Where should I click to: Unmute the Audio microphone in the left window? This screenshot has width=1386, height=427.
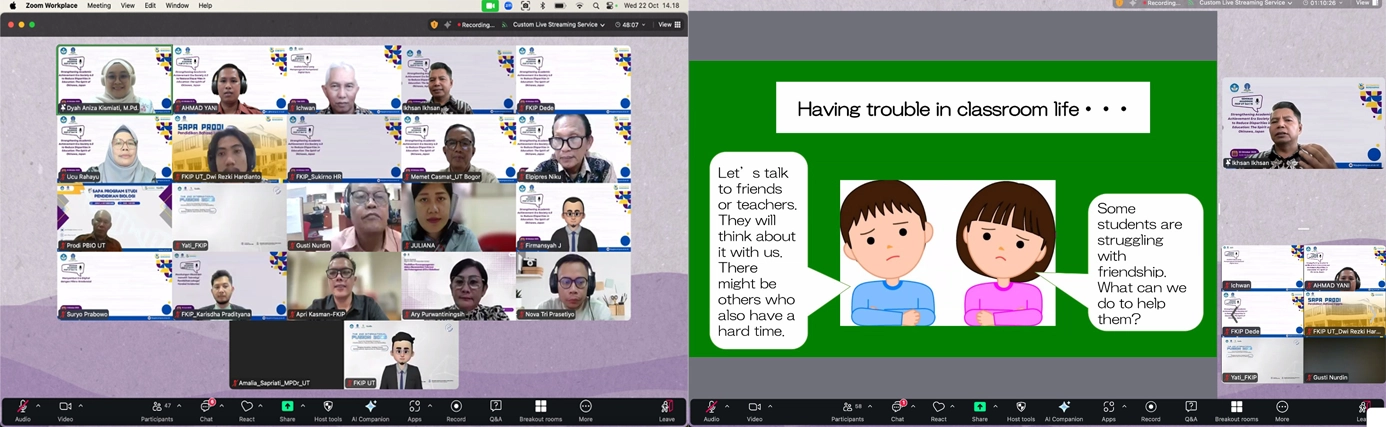click(22, 410)
